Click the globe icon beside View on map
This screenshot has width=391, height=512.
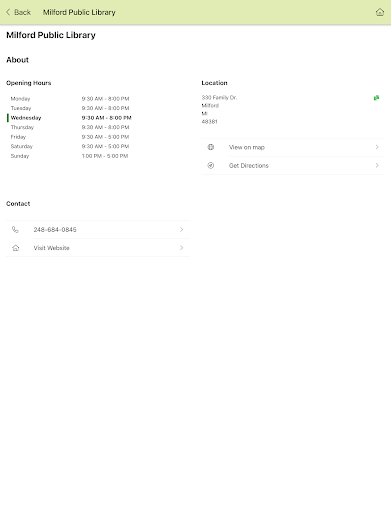click(x=211, y=147)
